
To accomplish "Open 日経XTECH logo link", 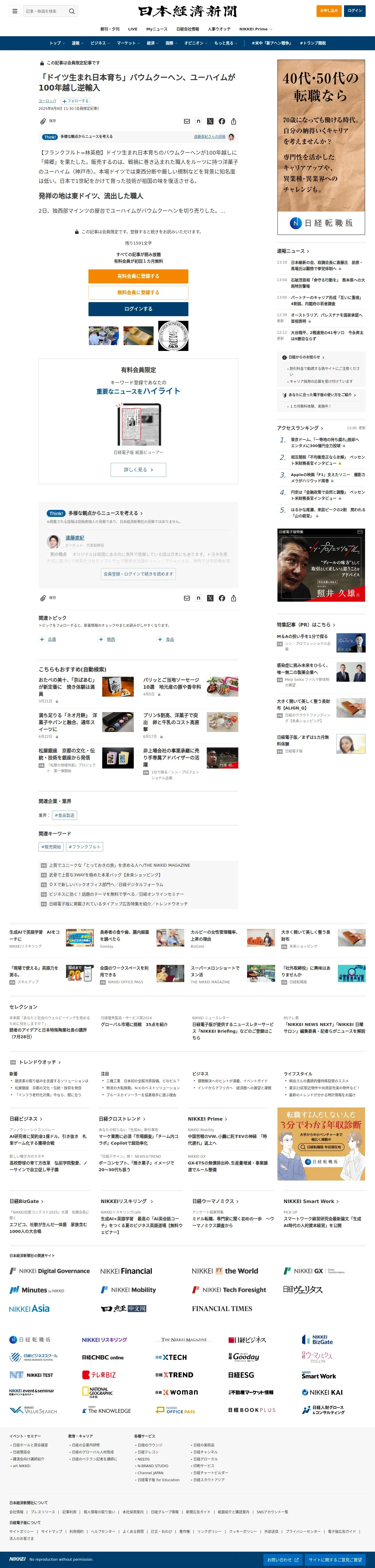I will (171, 1357).
